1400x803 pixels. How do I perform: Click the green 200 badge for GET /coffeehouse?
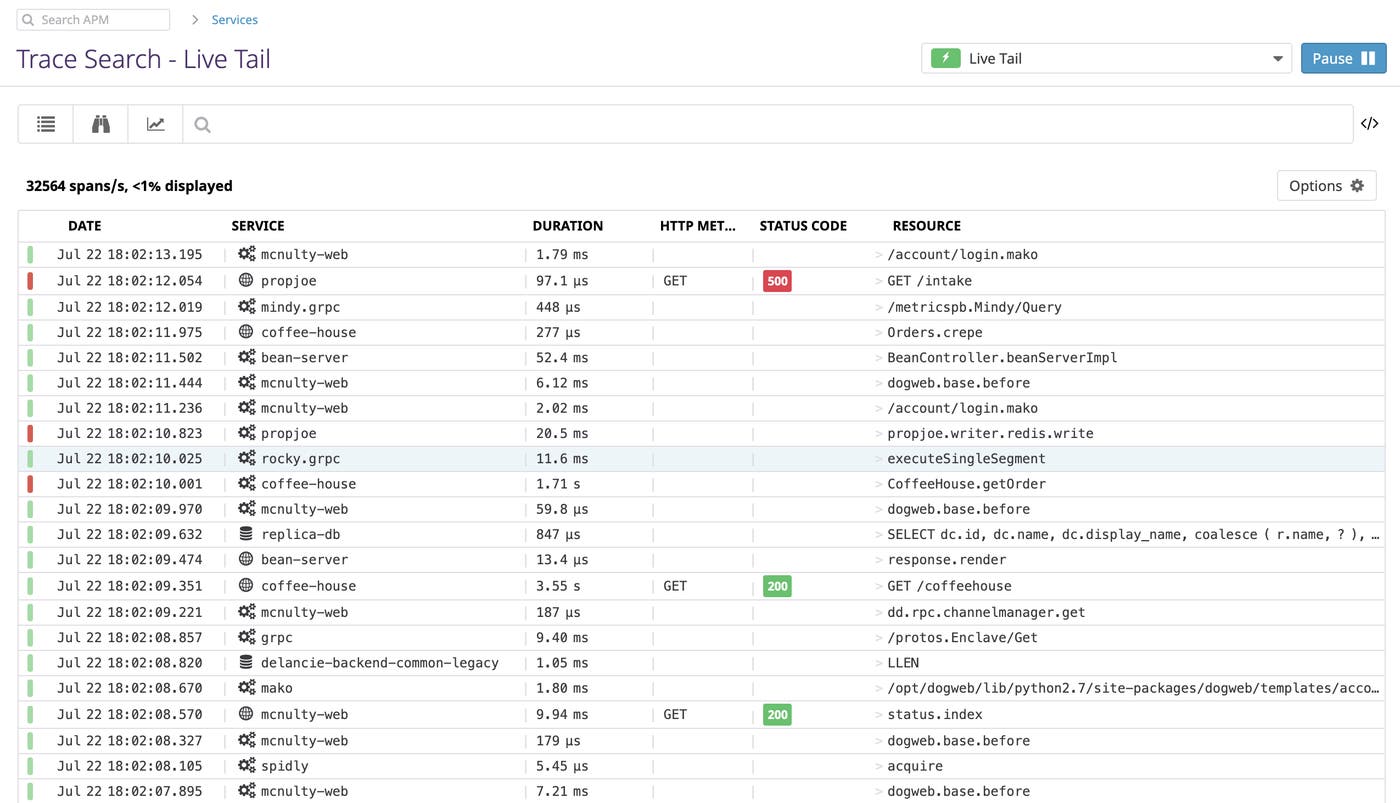pos(777,586)
